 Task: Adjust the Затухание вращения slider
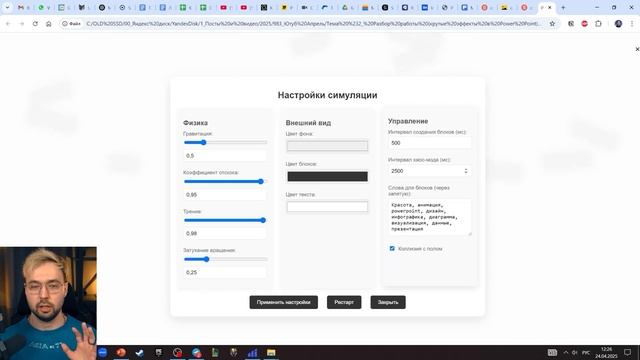[225, 259]
